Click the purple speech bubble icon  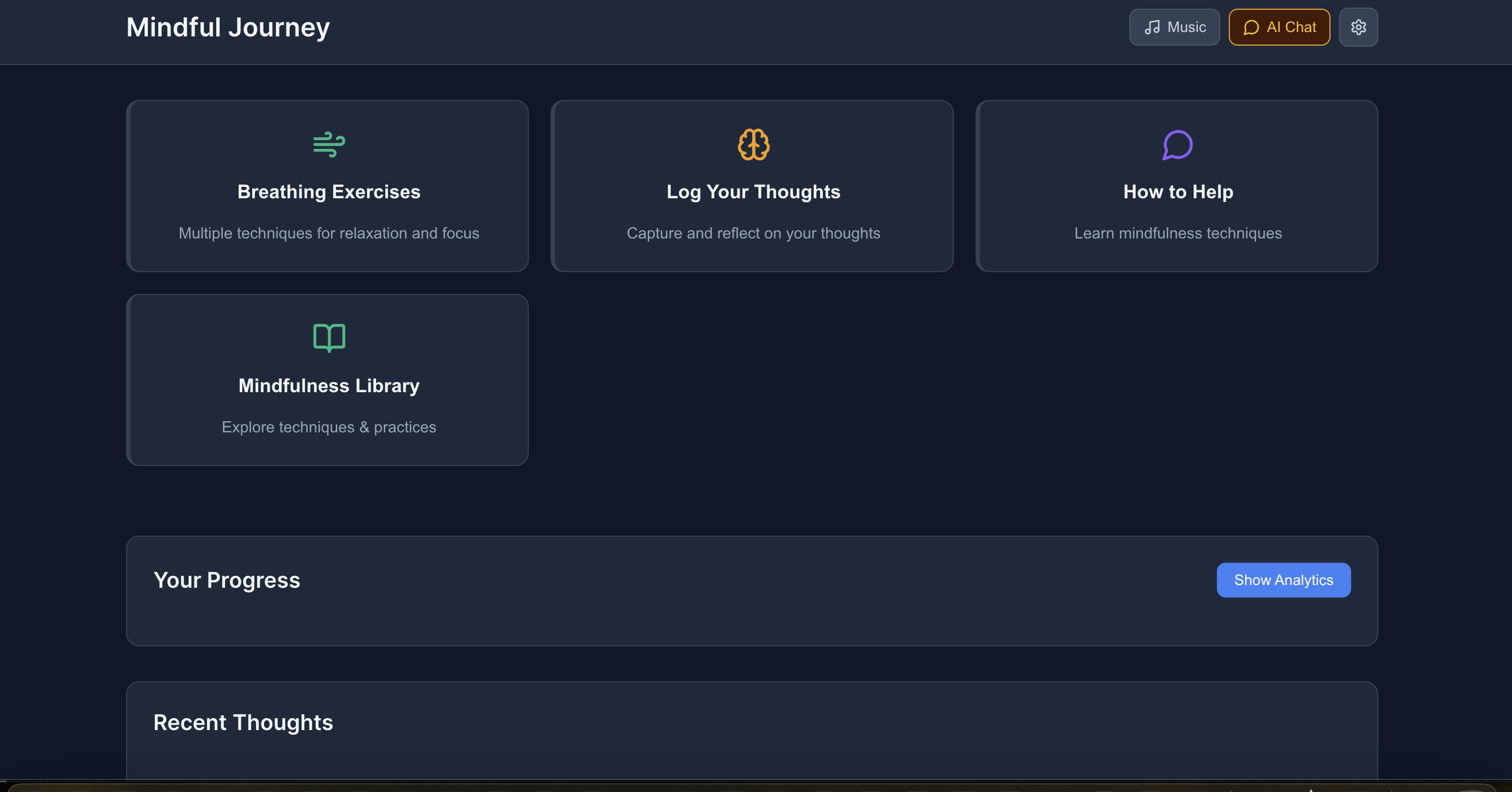(1177, 144)
